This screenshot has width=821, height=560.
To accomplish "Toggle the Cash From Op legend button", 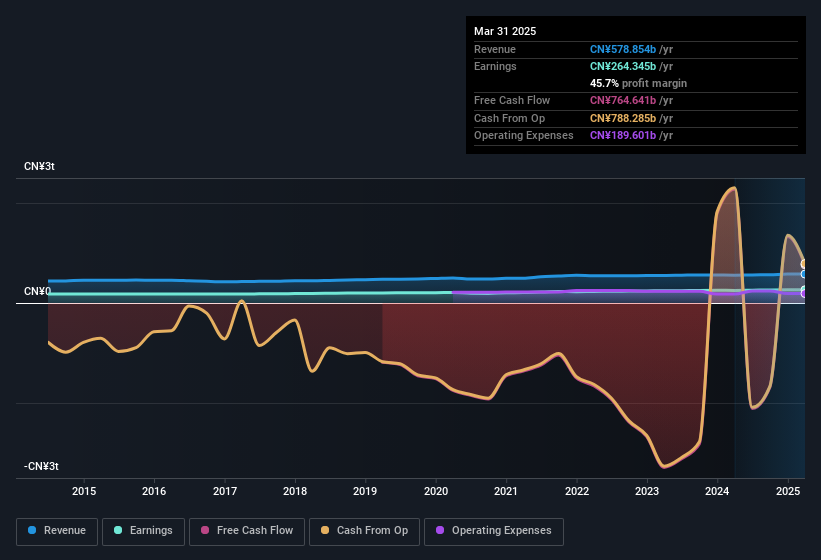I will pyautogui.click(x=364, y=531).
